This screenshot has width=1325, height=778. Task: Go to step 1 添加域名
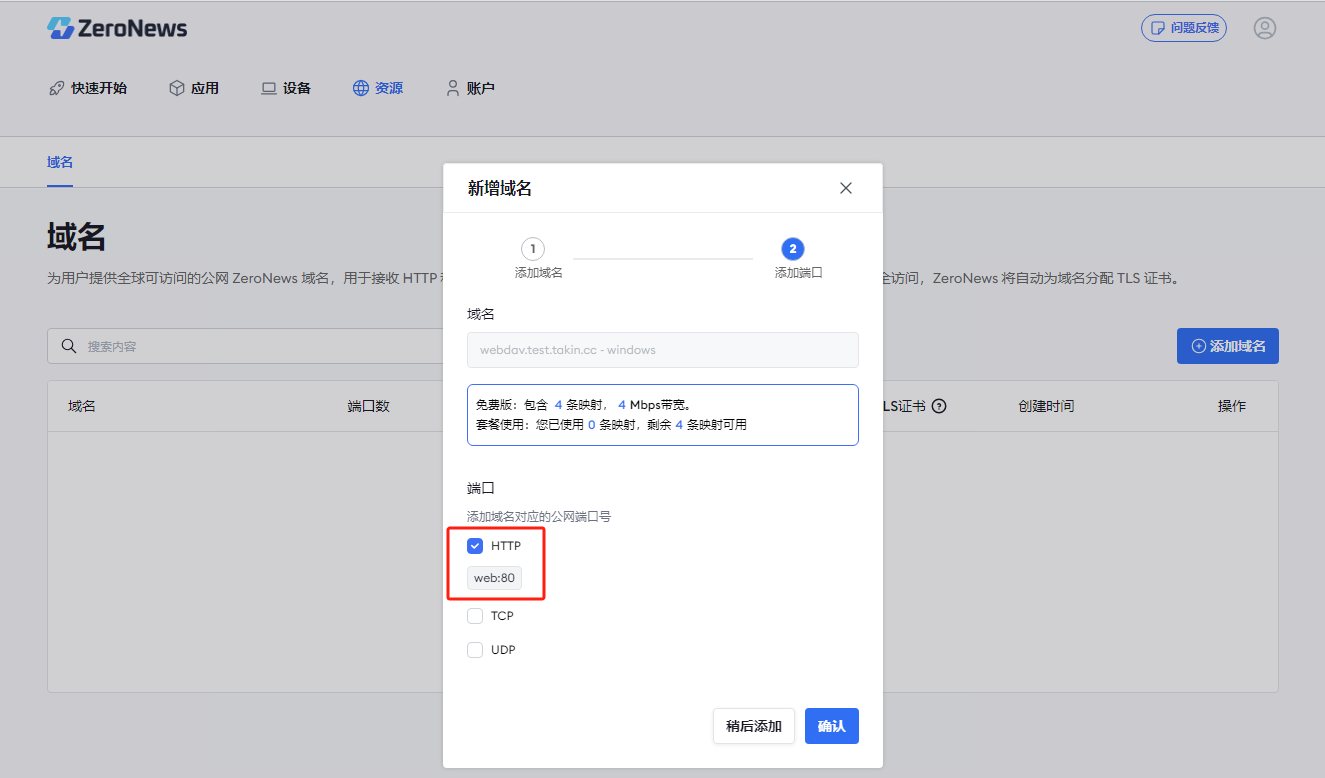(538, 258)
